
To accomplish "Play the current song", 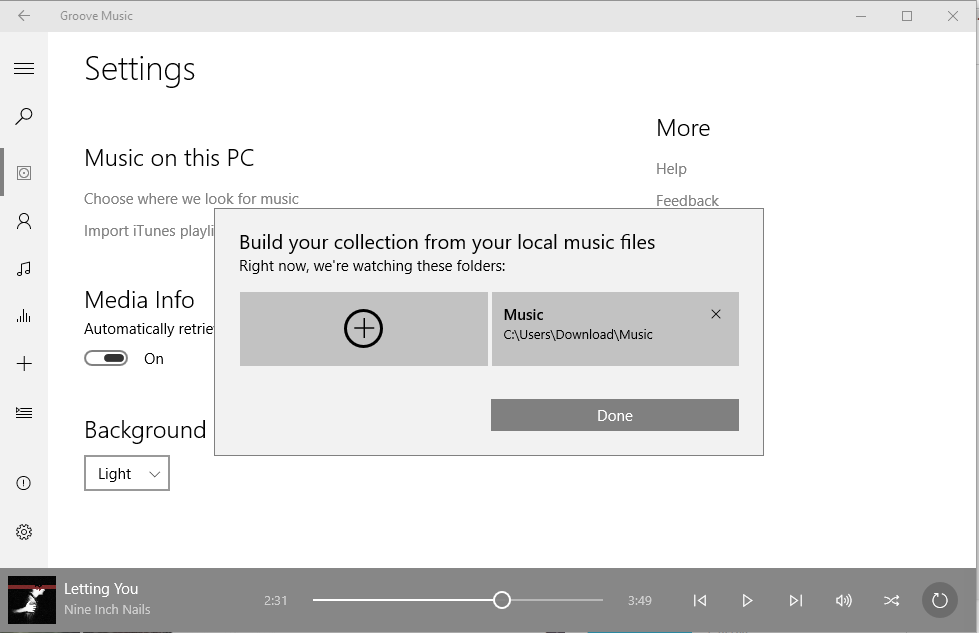I will click(x=747, y=601).
